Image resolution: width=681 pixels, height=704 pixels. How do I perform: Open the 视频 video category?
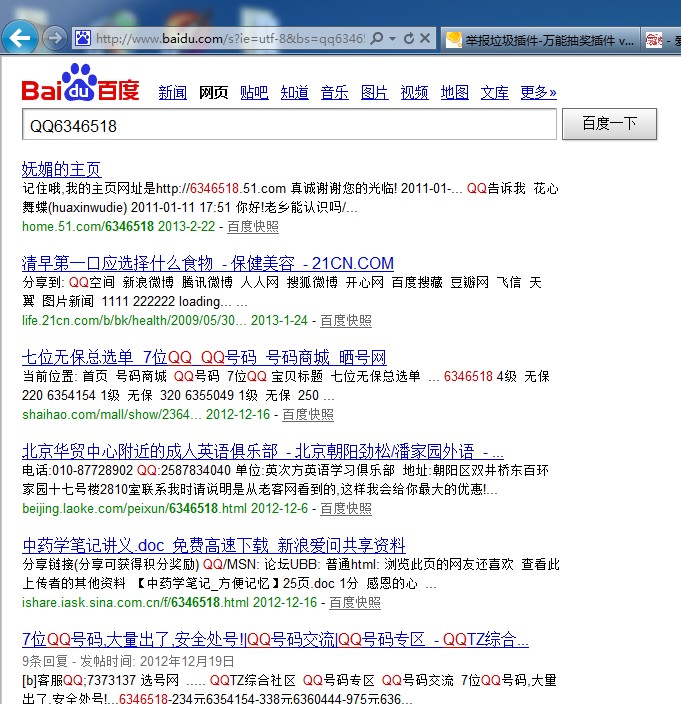click(414, 92)
